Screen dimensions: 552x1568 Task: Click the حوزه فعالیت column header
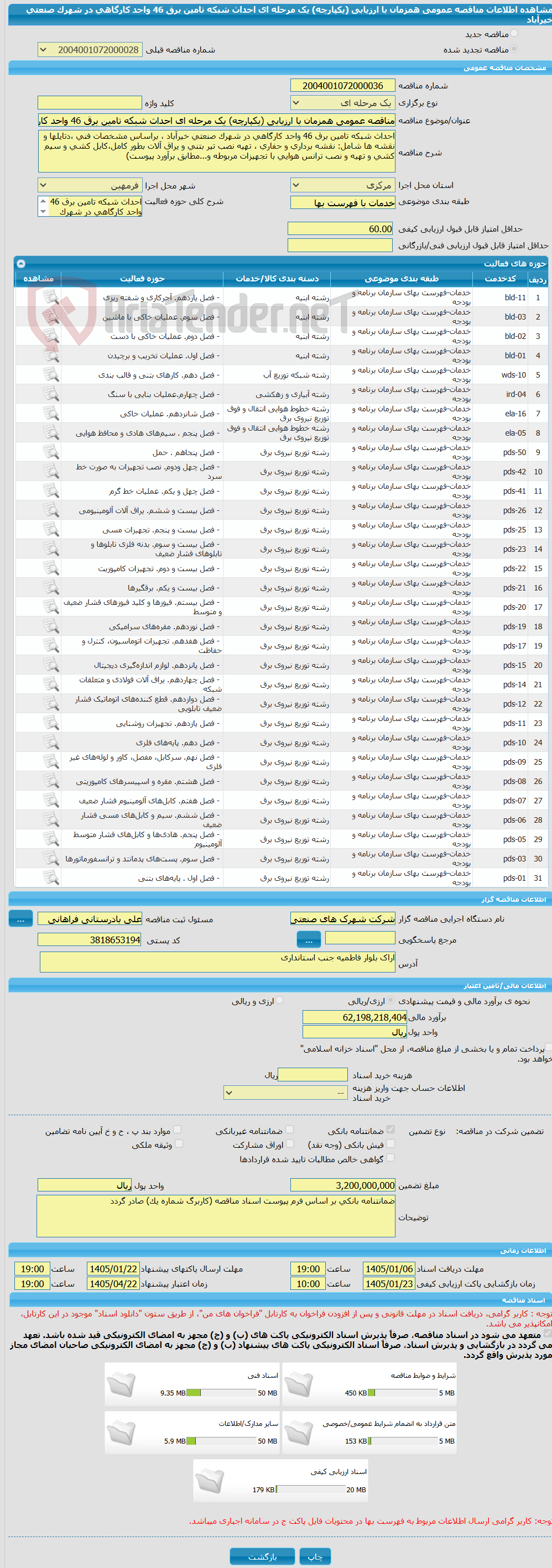pos(142,278)
